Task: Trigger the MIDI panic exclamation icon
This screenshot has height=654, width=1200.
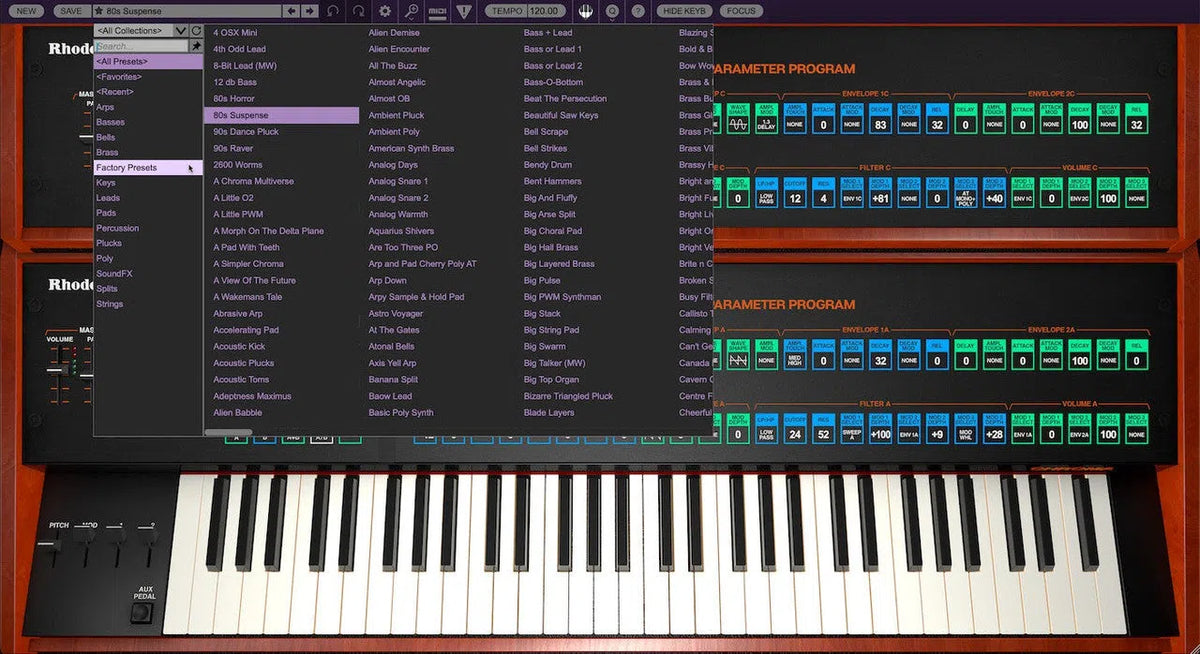Action: point(464,12)
